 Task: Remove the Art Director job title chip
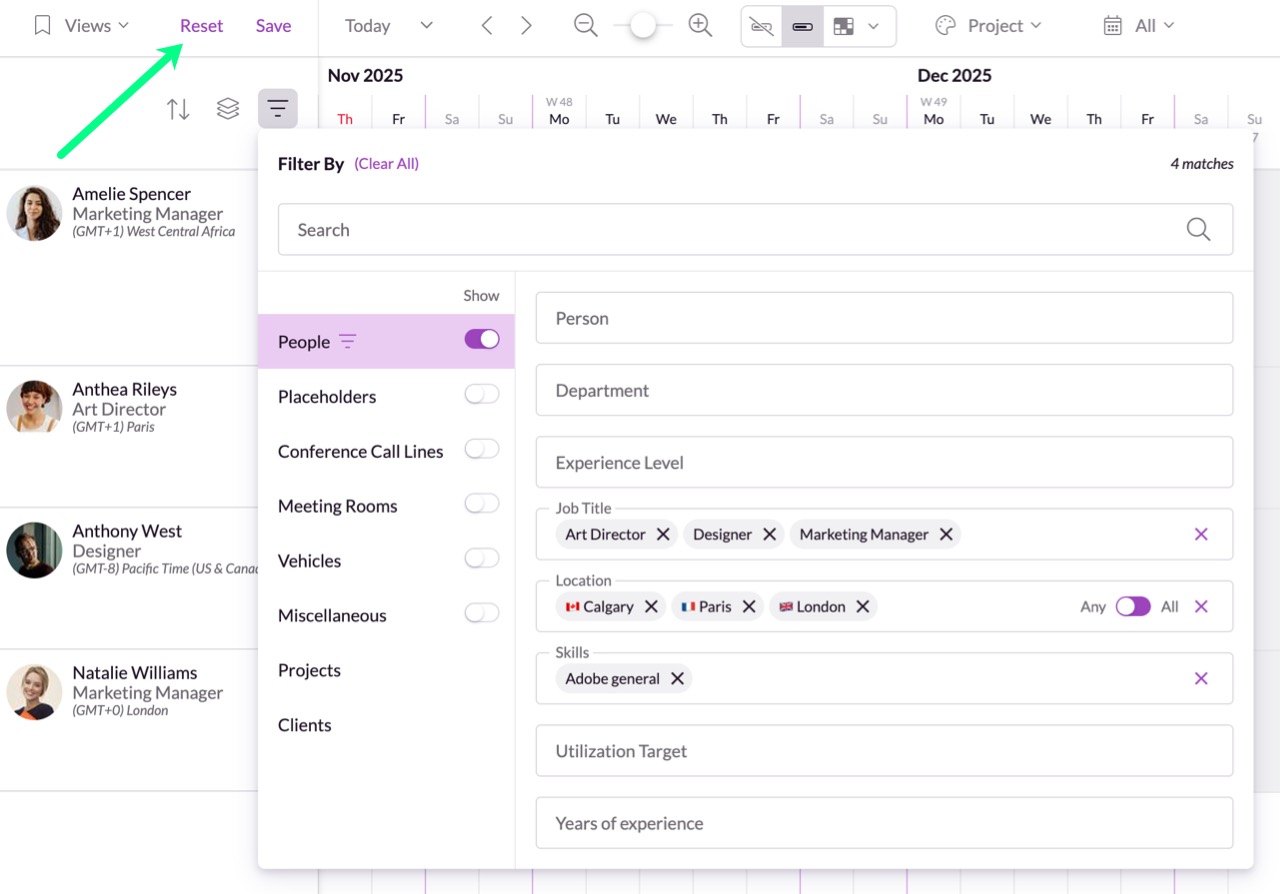pyautogui.click(x=663, y=534)
